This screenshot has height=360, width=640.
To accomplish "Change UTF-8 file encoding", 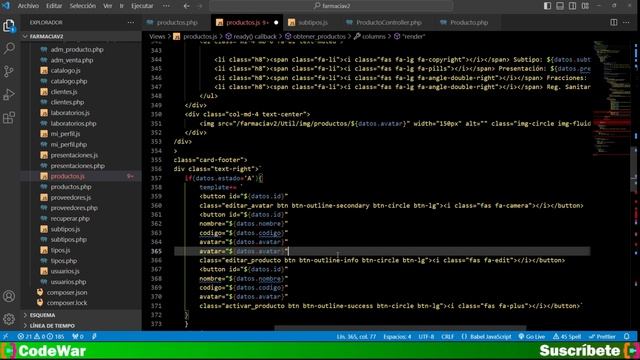I will 426,337.
